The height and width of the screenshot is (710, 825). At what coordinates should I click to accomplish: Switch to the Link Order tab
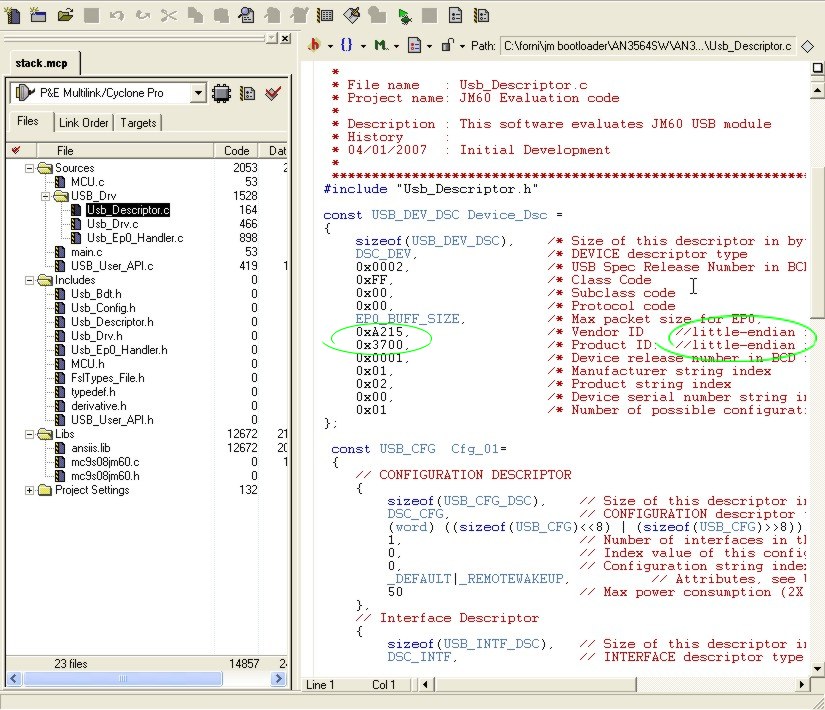click(x=84, y=122)
